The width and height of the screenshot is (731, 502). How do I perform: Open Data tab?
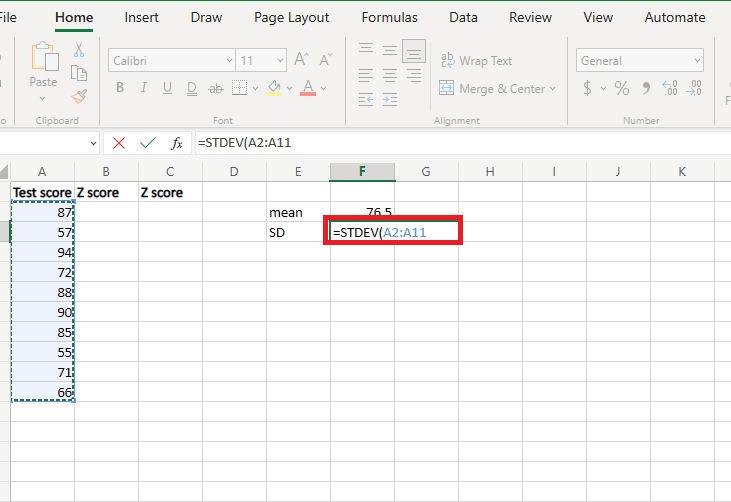click(463, 18)
